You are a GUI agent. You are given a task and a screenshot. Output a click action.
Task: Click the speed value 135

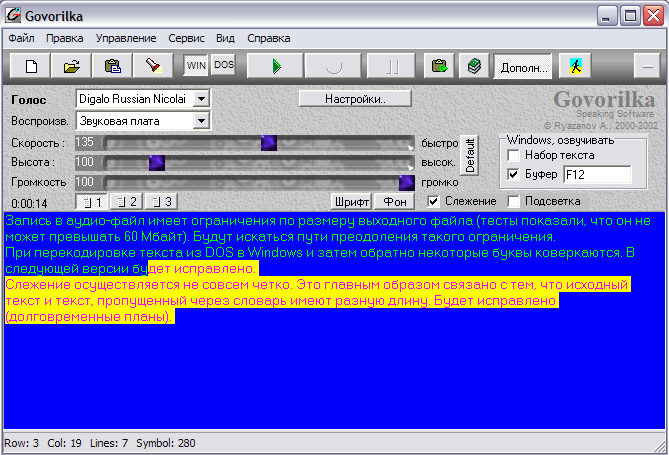(x=84, y=142)
